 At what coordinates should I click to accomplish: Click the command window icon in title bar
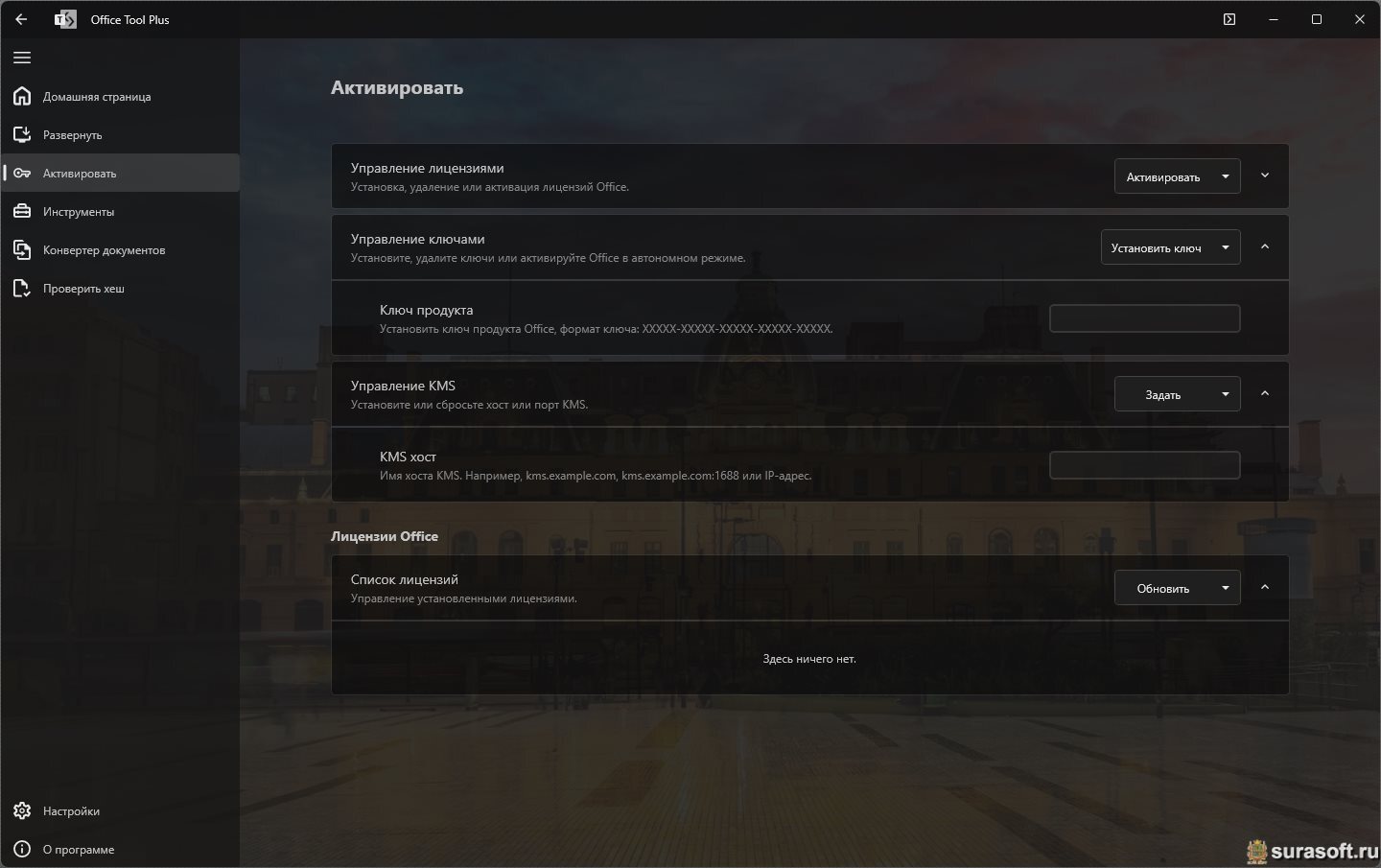pos(1229,19)
